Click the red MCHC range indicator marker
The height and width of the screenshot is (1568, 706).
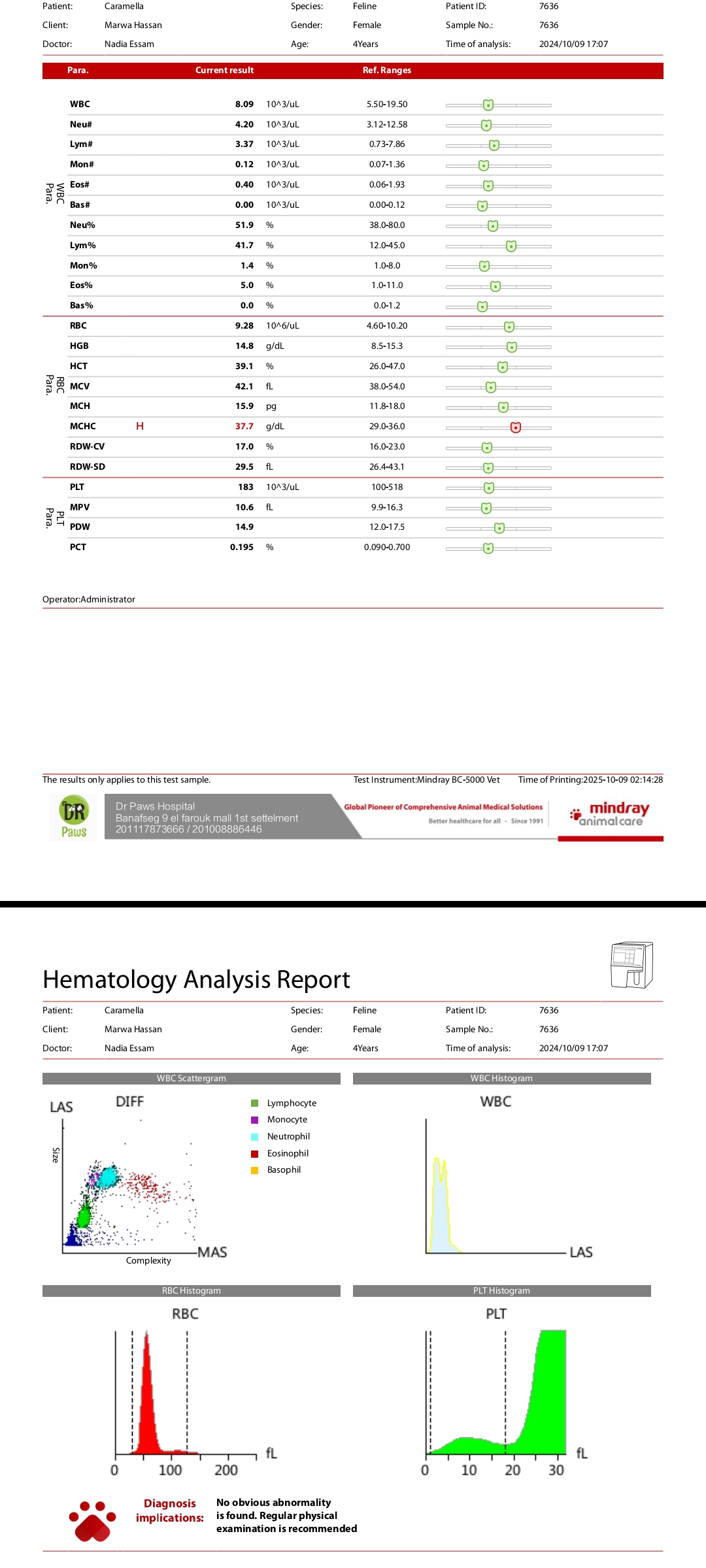(x=516, y=427)
